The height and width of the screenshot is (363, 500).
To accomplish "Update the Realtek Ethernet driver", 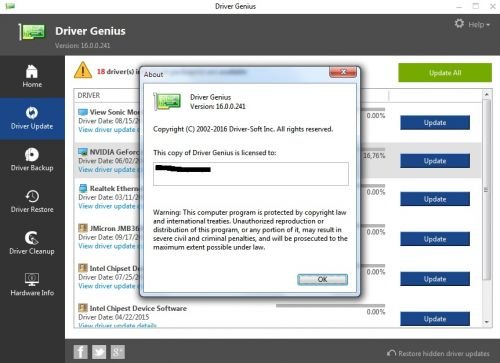I will [435, 199].
